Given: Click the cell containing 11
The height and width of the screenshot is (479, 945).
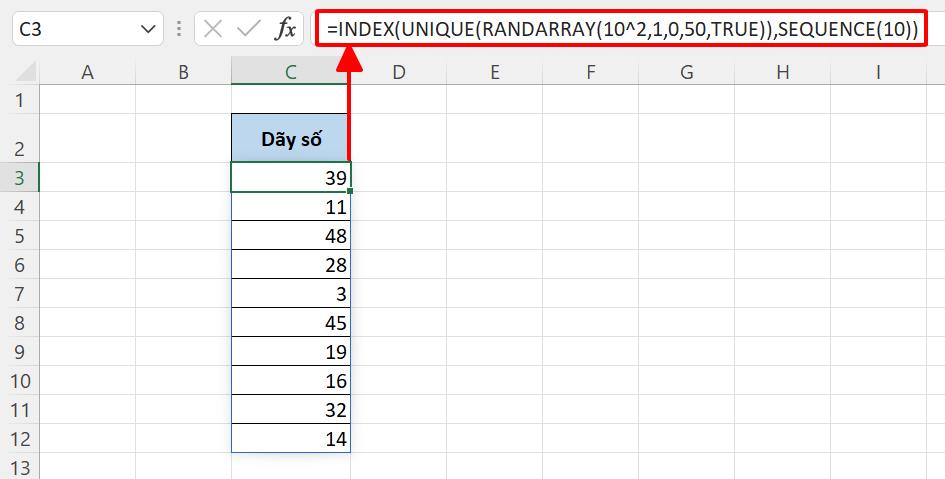Looking at the screenshot, I should (291, 207).
